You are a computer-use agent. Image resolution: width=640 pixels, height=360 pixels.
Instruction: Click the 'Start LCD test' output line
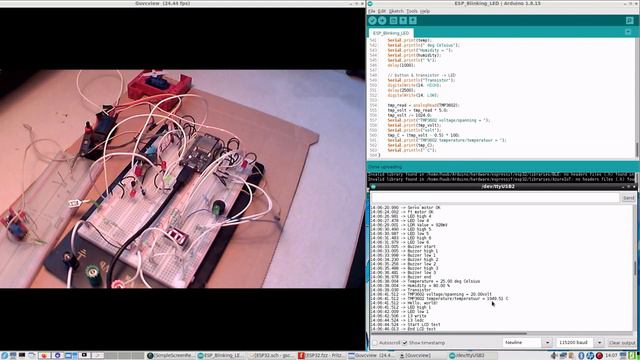(x=424, y=324)
